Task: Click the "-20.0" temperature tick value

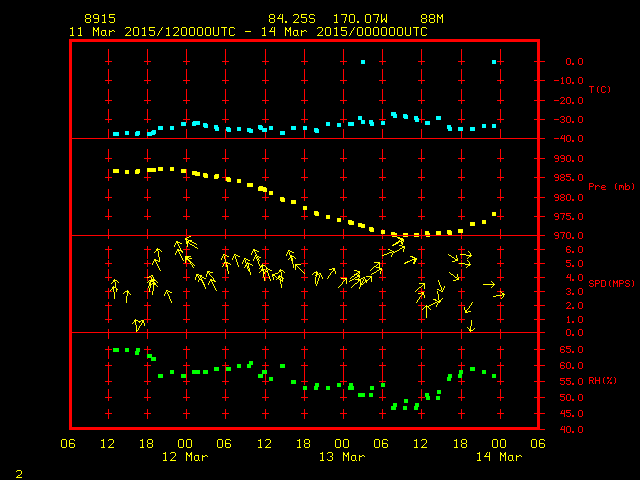Action: click(569, 100)
